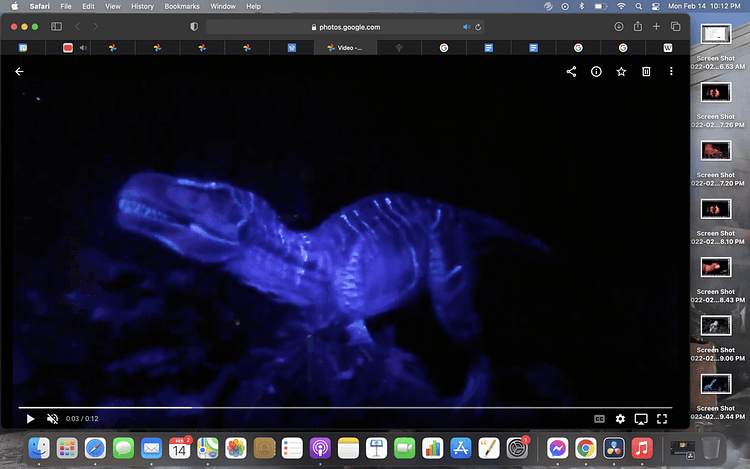This screenshot has height=469, width=750.
Task: Select the Screen Shot 7.26 PM desktop file
Action: (x=716, y=105)
